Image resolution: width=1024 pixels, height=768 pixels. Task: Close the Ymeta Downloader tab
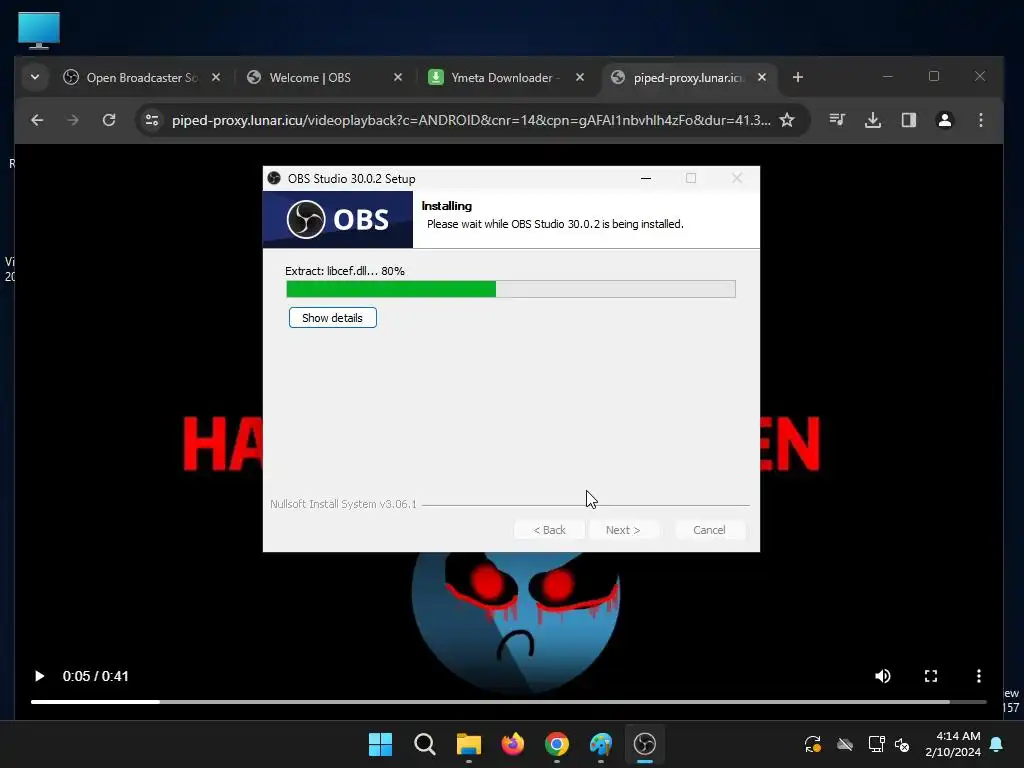pos(580,77)
